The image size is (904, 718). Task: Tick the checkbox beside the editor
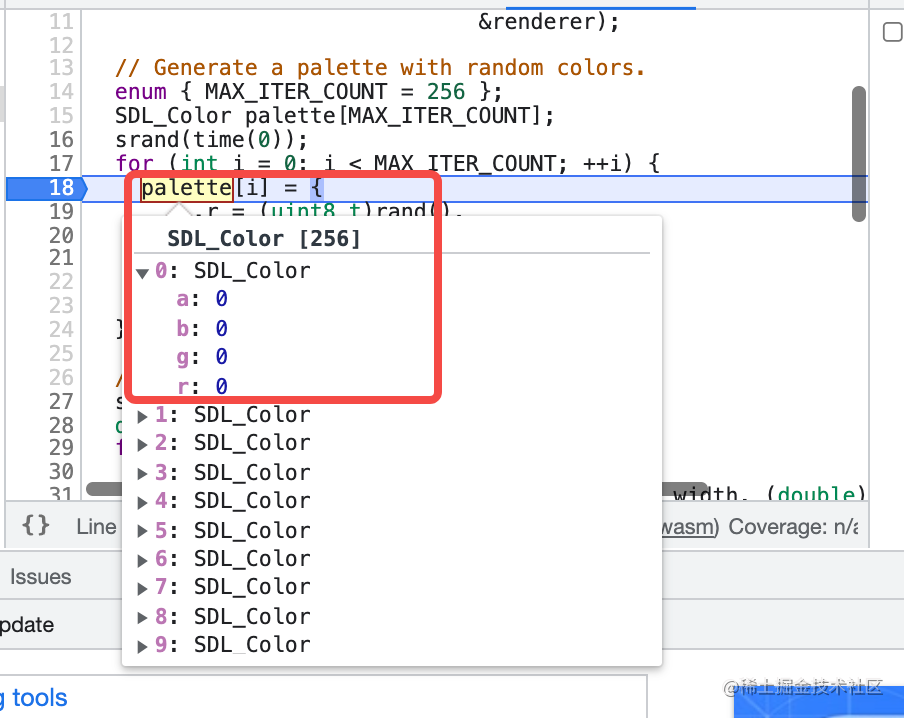893,32
